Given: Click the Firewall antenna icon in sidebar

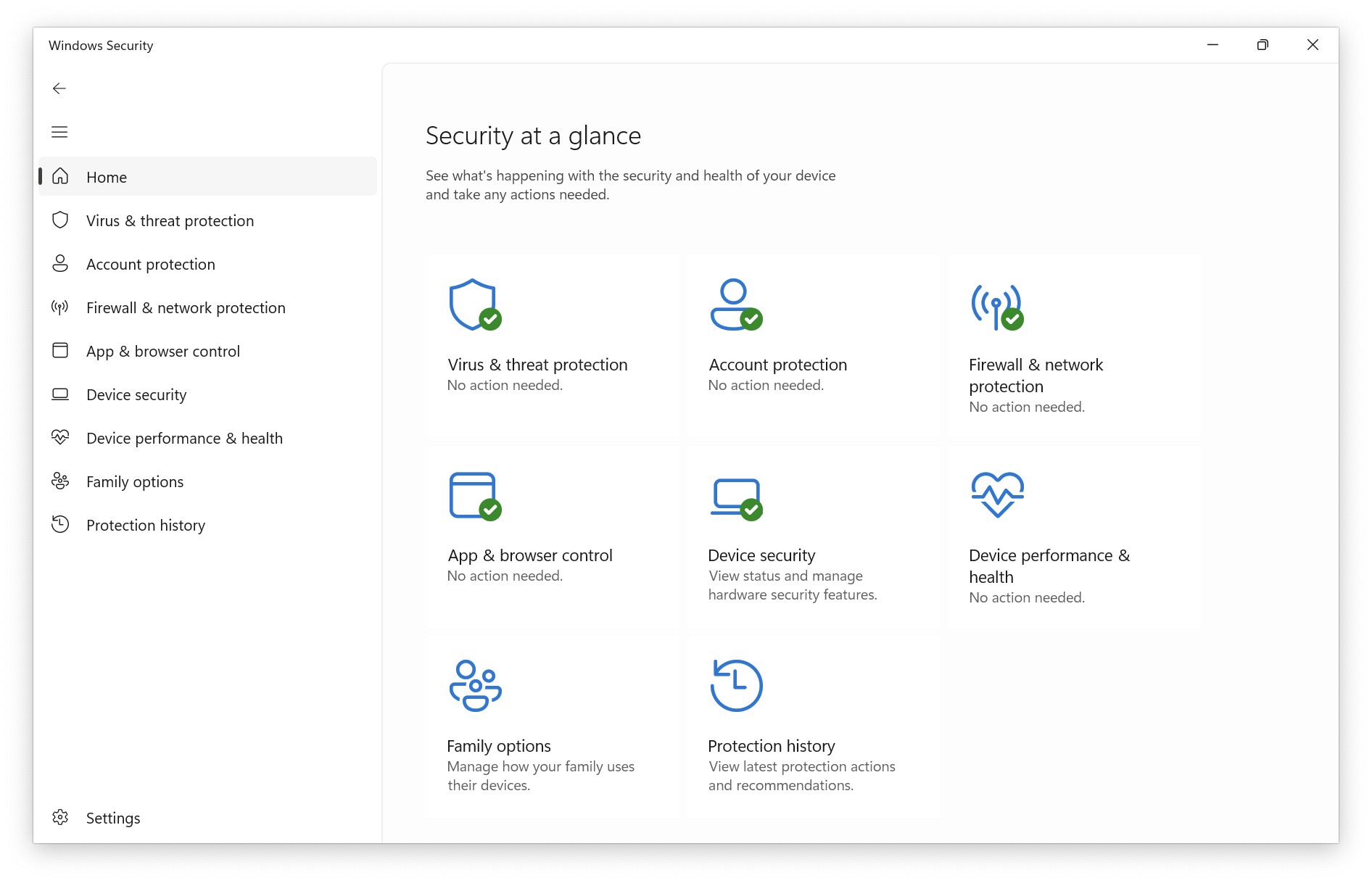Looking at the screenshot, I should point(60,307).
